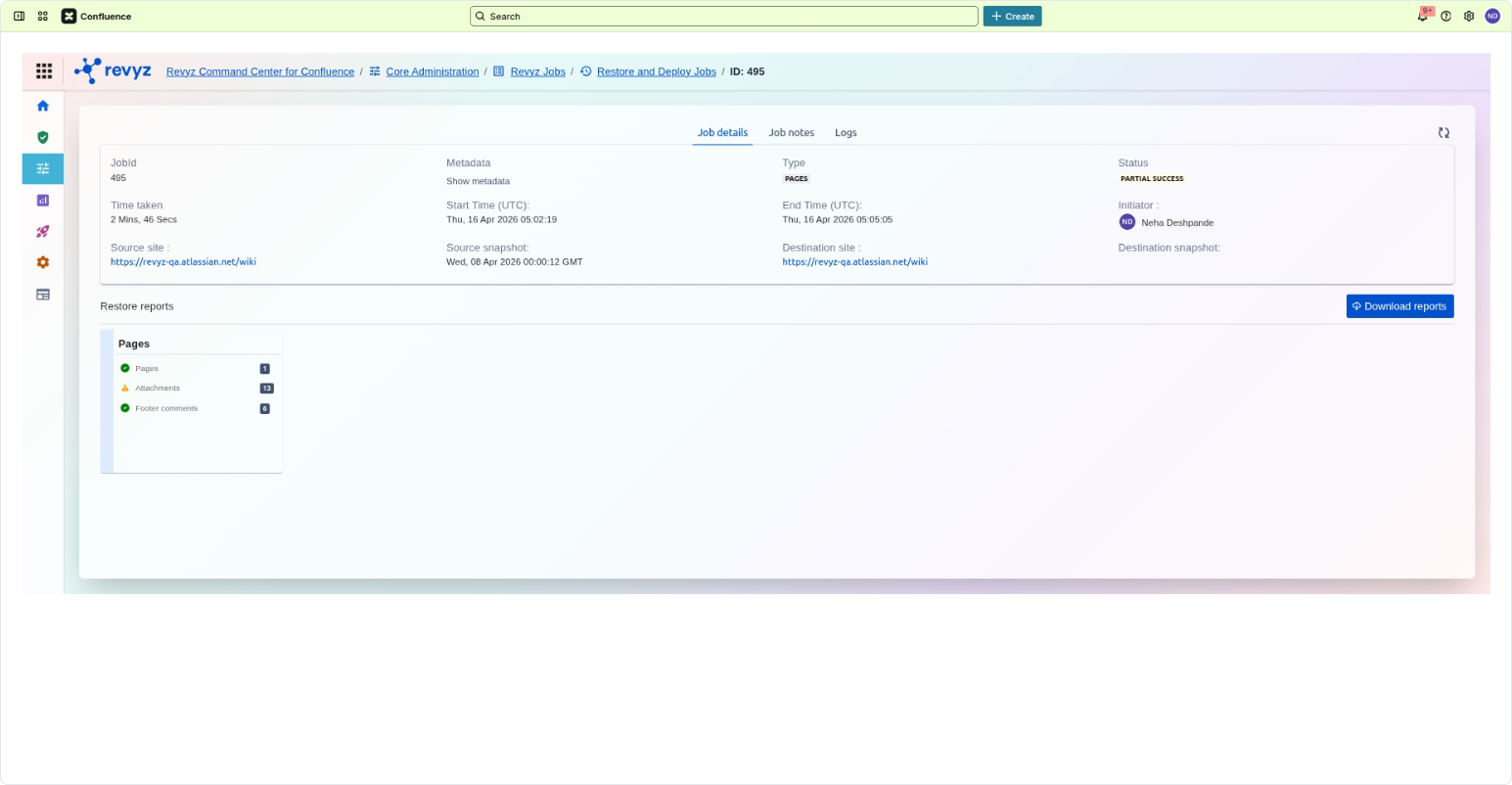
Task: Switch to the Job notes tab
Action: pos(791,132)
